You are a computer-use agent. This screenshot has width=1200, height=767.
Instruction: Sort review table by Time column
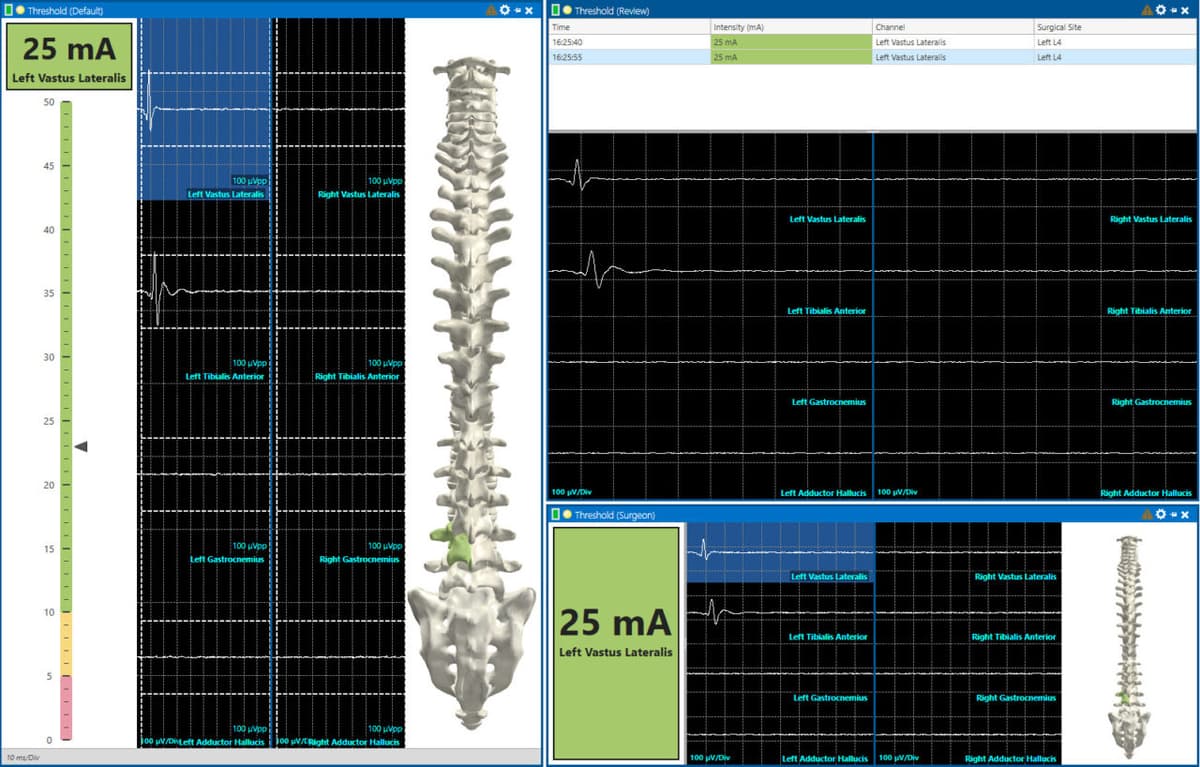point(628,27)
